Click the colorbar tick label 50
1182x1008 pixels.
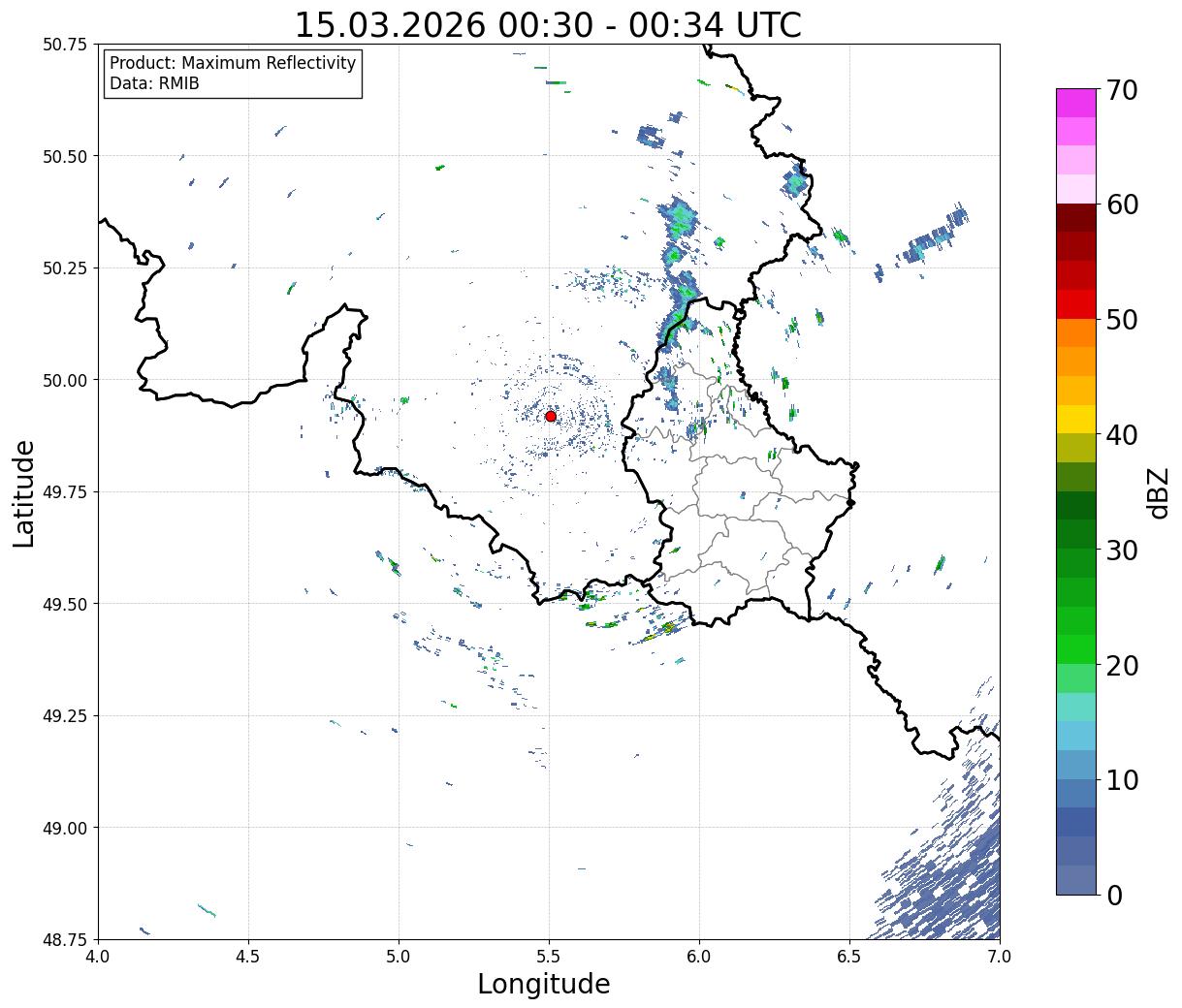1122,320
